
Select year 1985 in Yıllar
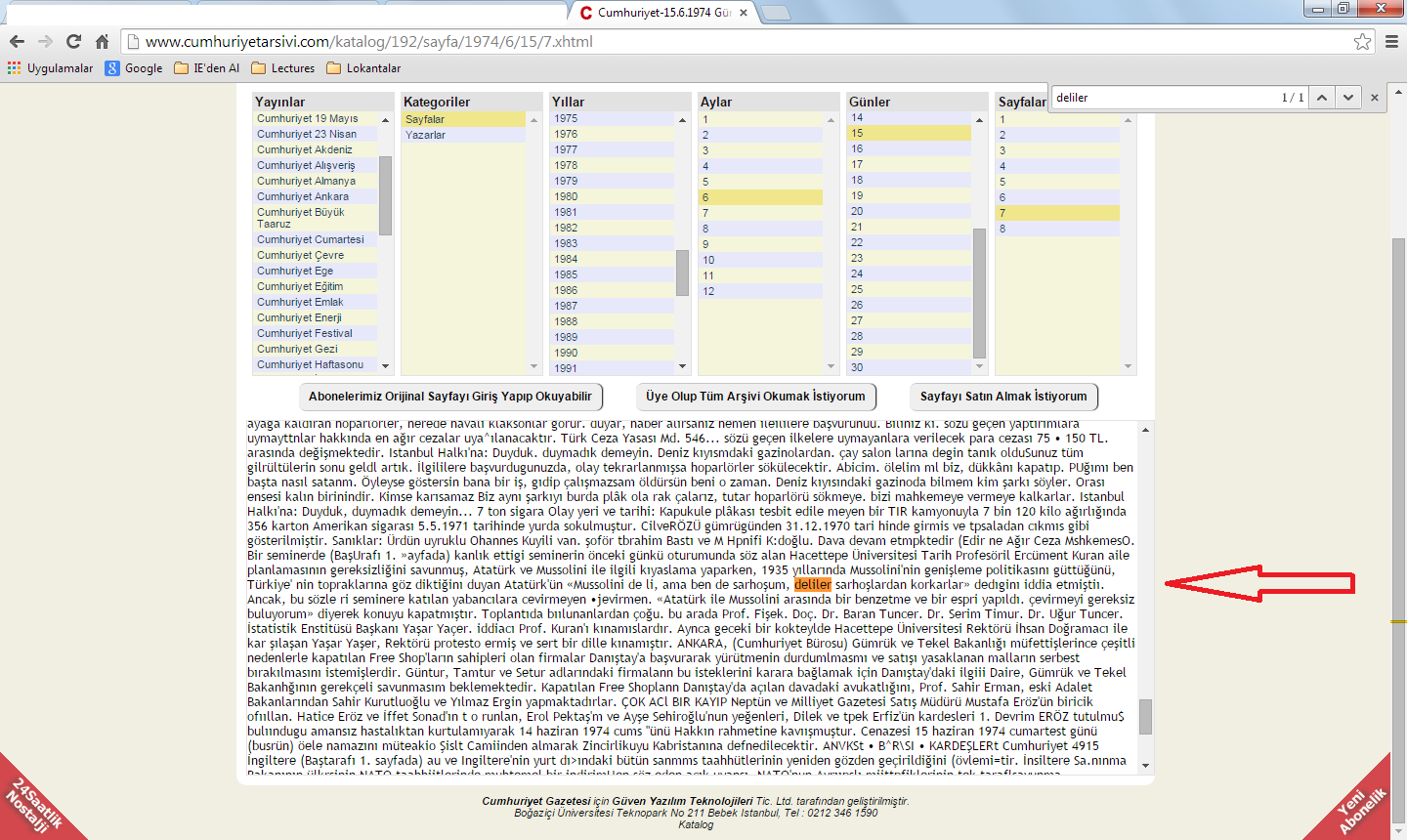tap(613, 274)
